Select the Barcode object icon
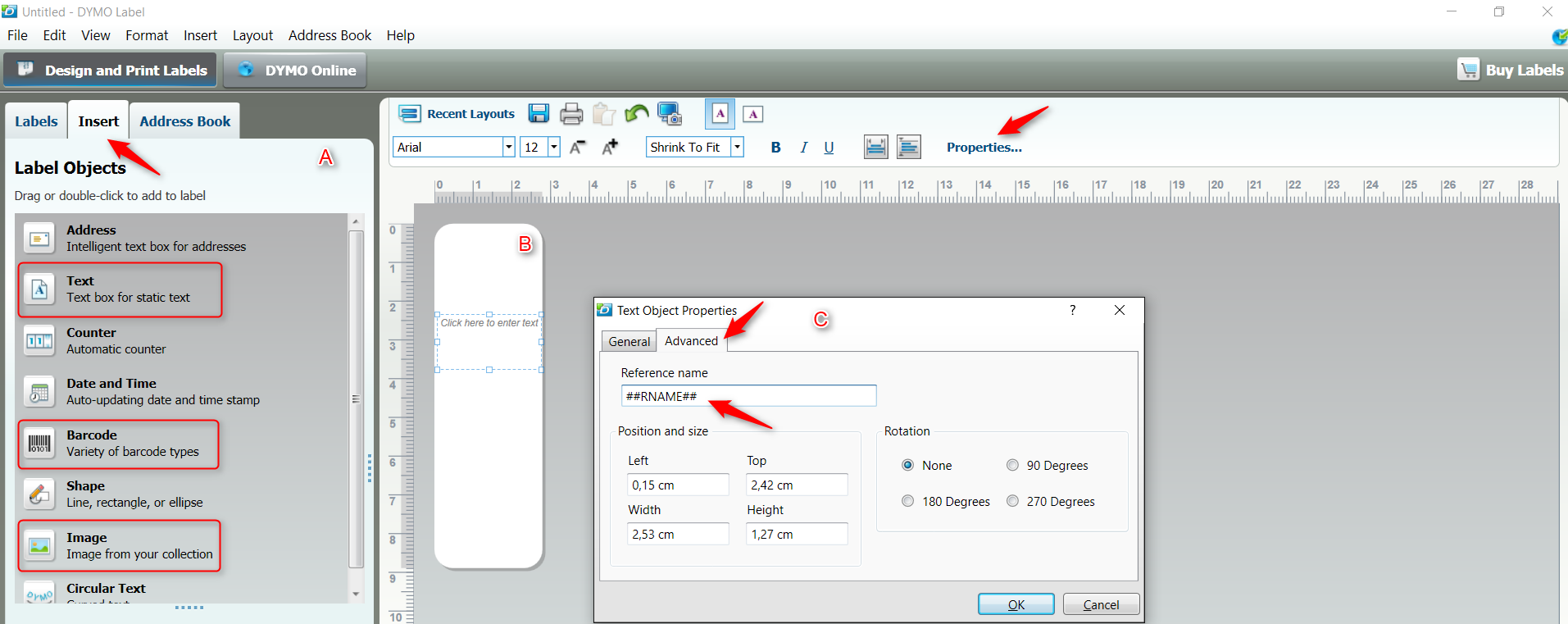Screen dimensions: 1568x624 39,444
